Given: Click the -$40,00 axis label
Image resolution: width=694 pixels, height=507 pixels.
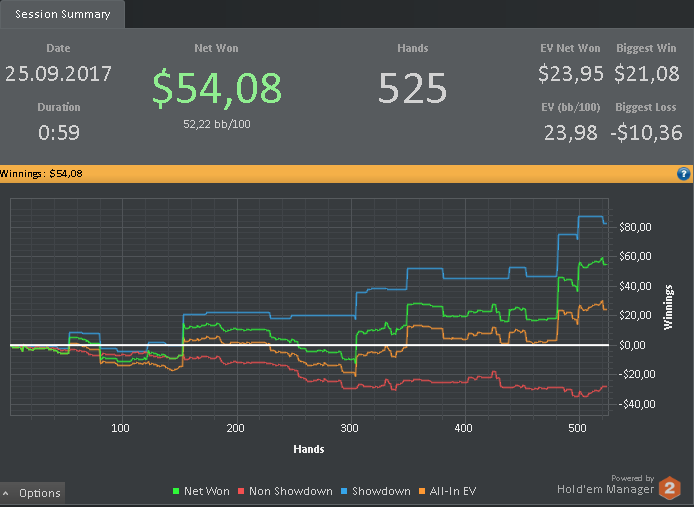Looking at the screenshot, I should click(x=636, y=404).
